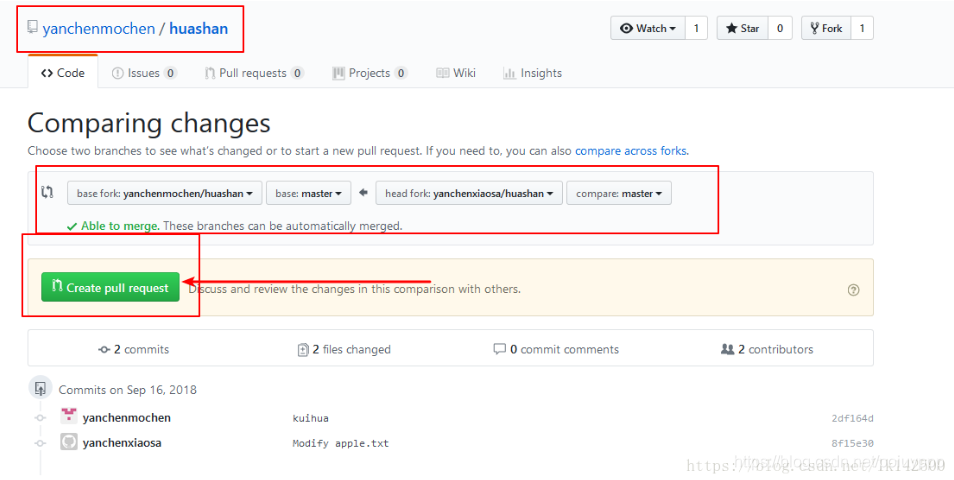The height and width of the screenshot is (480, 954).
Task: Switch to the Code tab
Action: click(63, 73)
